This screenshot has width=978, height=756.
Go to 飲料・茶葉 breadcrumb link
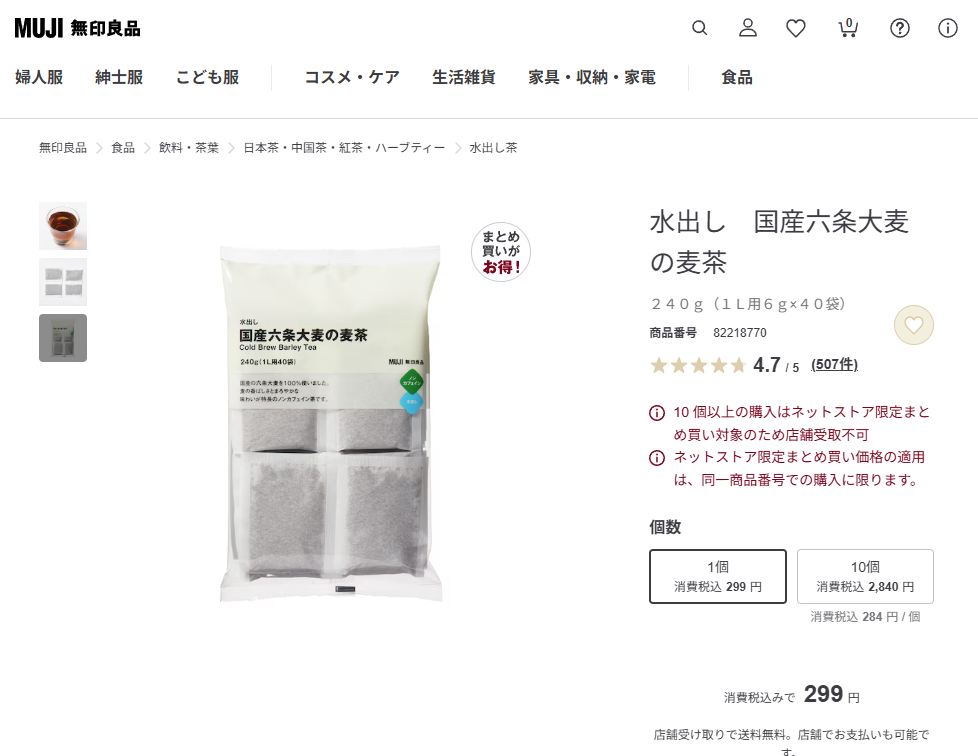[x=189, y=148]
